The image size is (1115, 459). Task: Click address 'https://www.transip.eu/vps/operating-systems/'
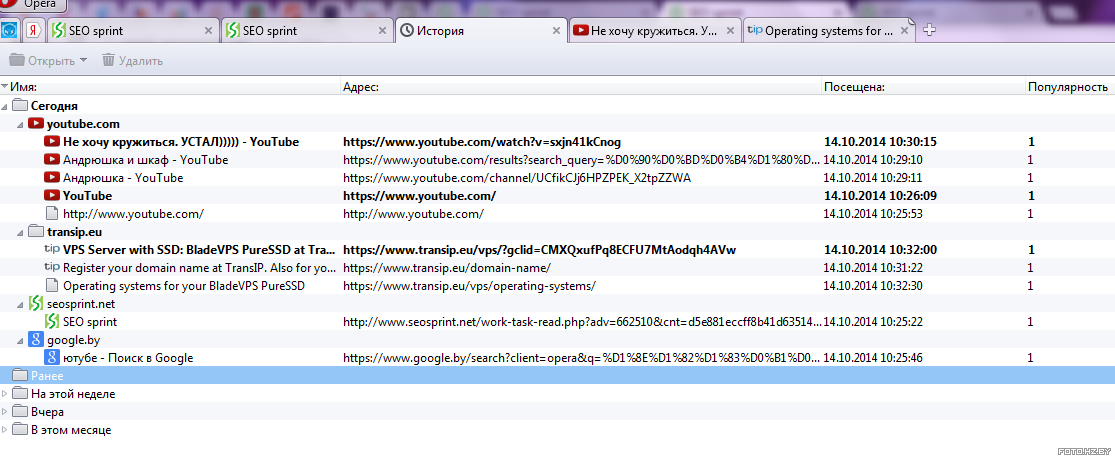(x=469, y=286)
